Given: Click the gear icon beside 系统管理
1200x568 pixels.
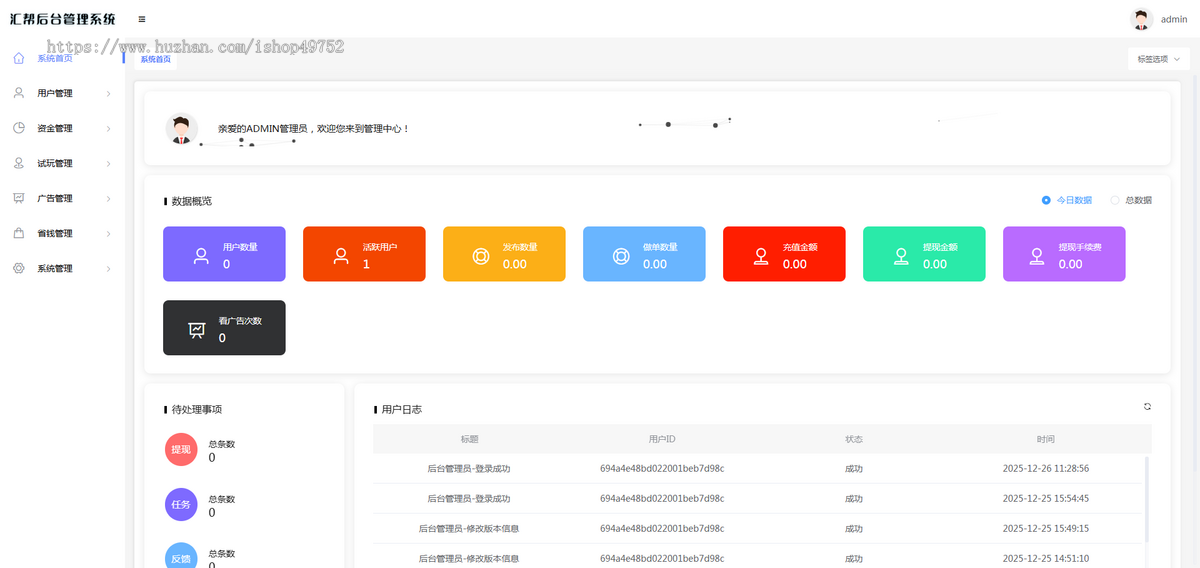Looking at the screenshot, I should [x=18, y=268].
